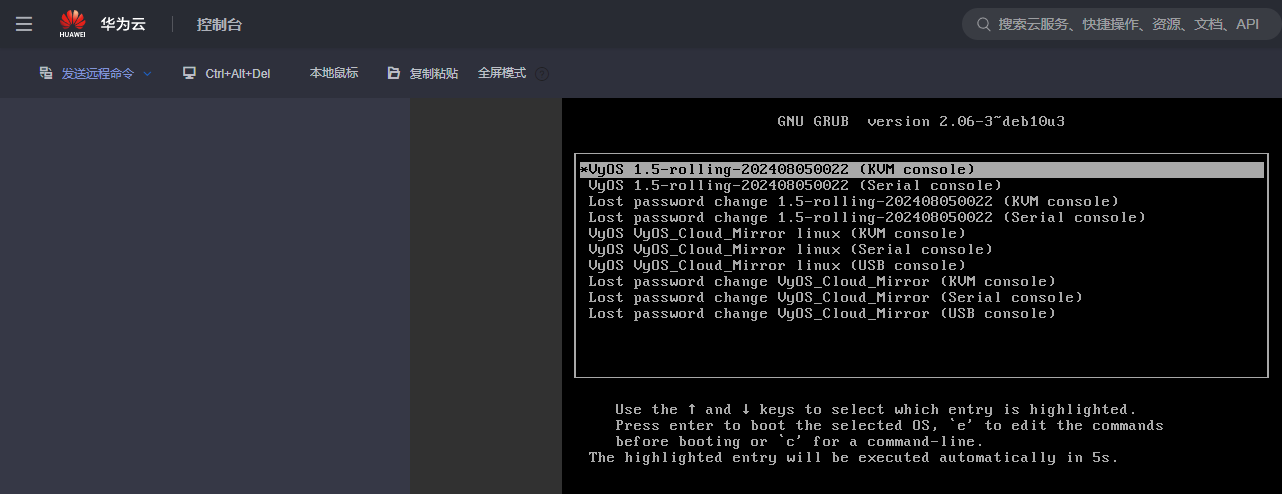Select Lost password change VyOS_Cloud_Mirror (USB console)
This screenshot has height=494, width=1282.
921,313
